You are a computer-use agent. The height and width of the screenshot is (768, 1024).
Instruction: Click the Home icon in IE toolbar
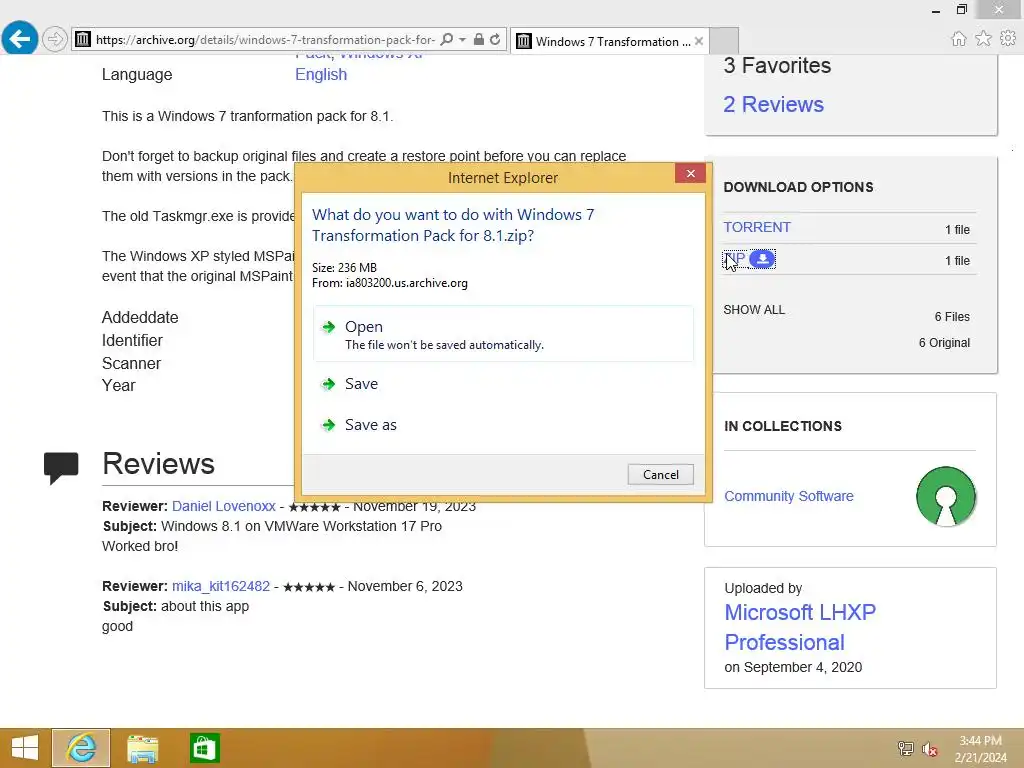tap(958, 39)
